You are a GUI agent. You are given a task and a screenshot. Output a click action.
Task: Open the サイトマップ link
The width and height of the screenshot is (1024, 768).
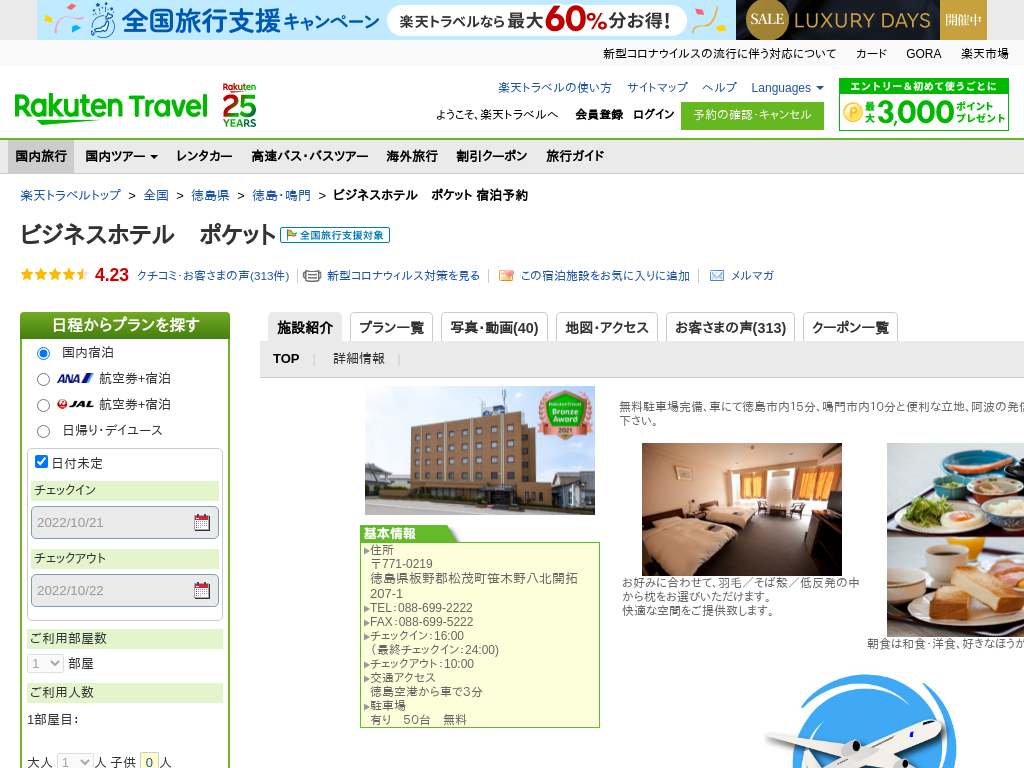(x=657, y=88)
